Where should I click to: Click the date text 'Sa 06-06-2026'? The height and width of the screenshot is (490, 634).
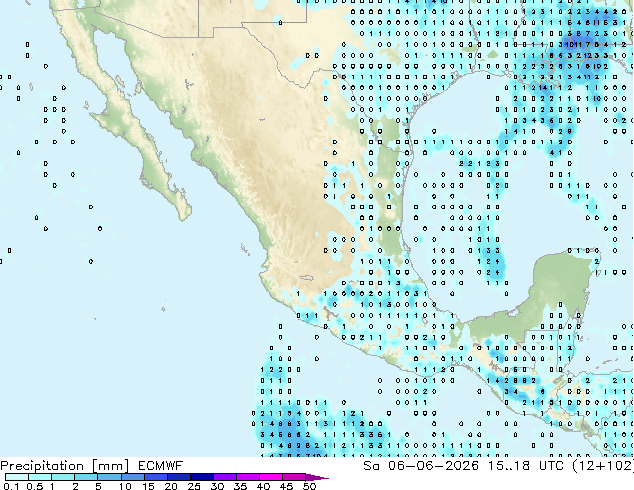click(421, 466)
